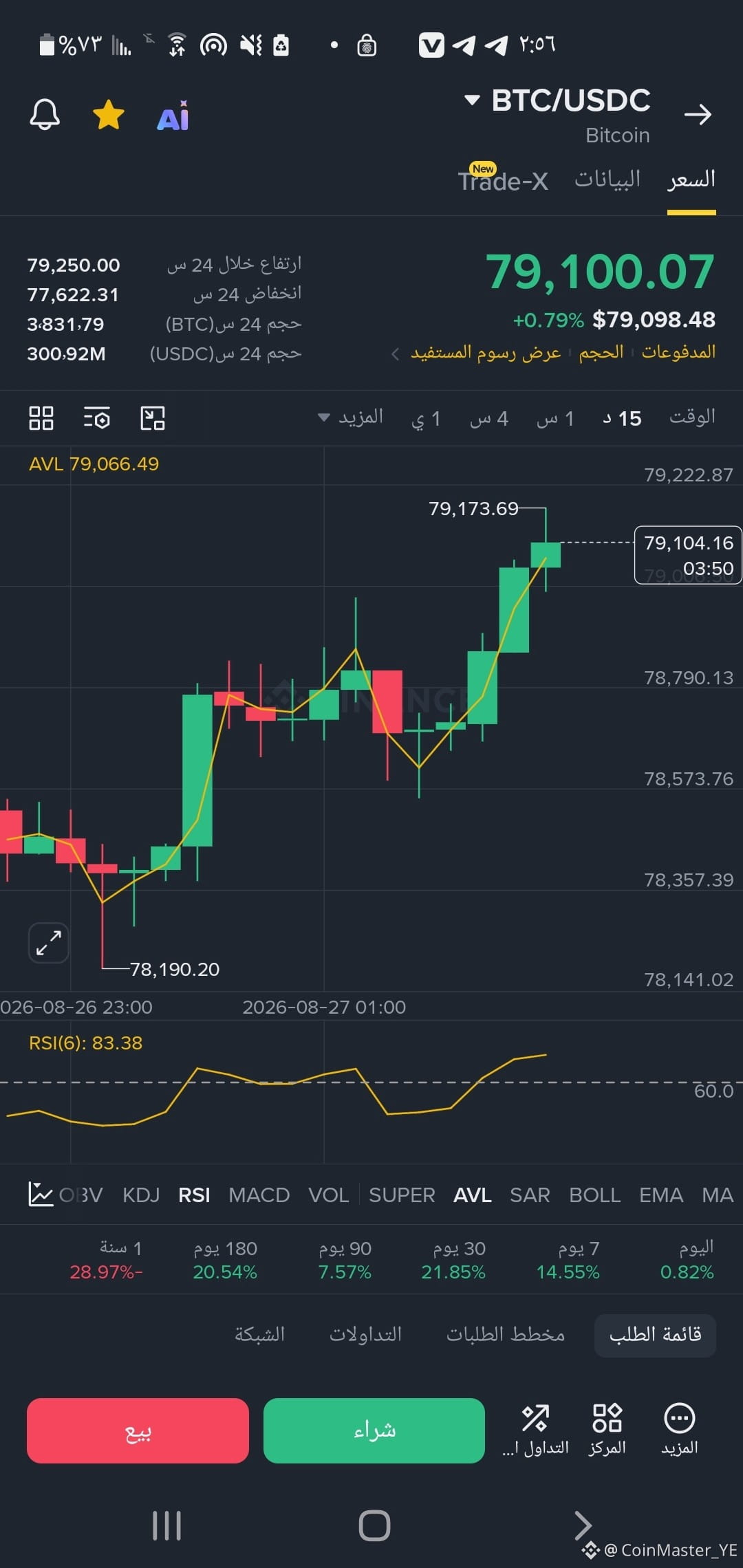Open عرض رسوم المستفيد link
743x1568 pixels.
coord(486,352)
